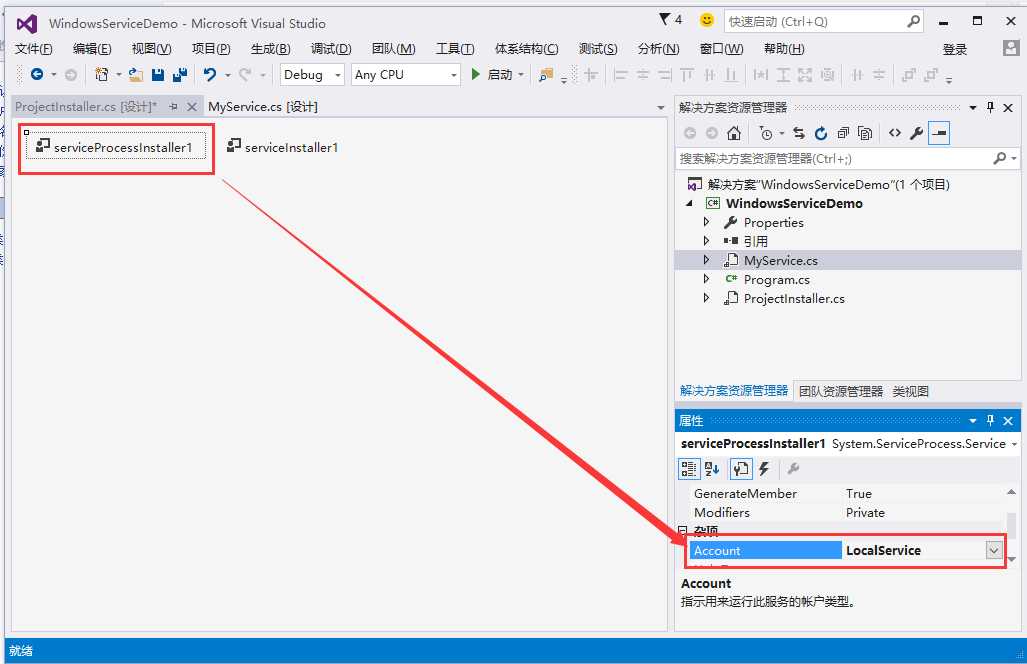Click the Navigate Backward toolbar icon
The width and height of the screenshot is (1027, 664).
(37, 75)
